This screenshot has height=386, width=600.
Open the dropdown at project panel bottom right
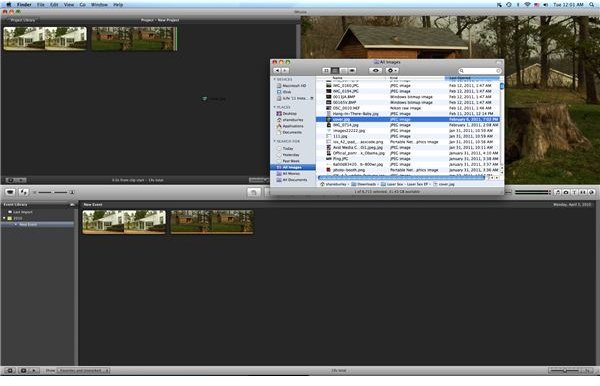click(258, 180)
